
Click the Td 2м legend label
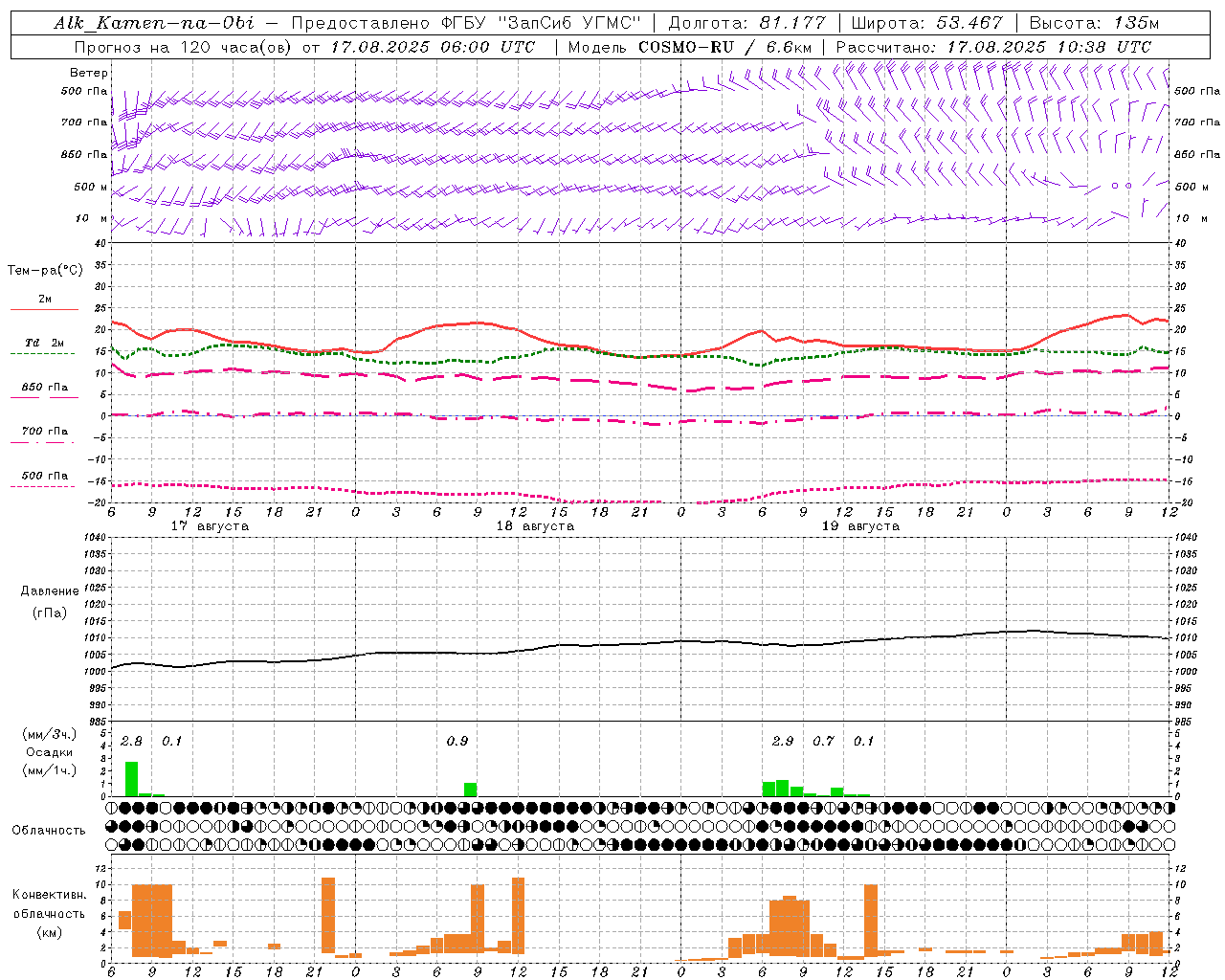pyautogui.click(x=45, y=343)
